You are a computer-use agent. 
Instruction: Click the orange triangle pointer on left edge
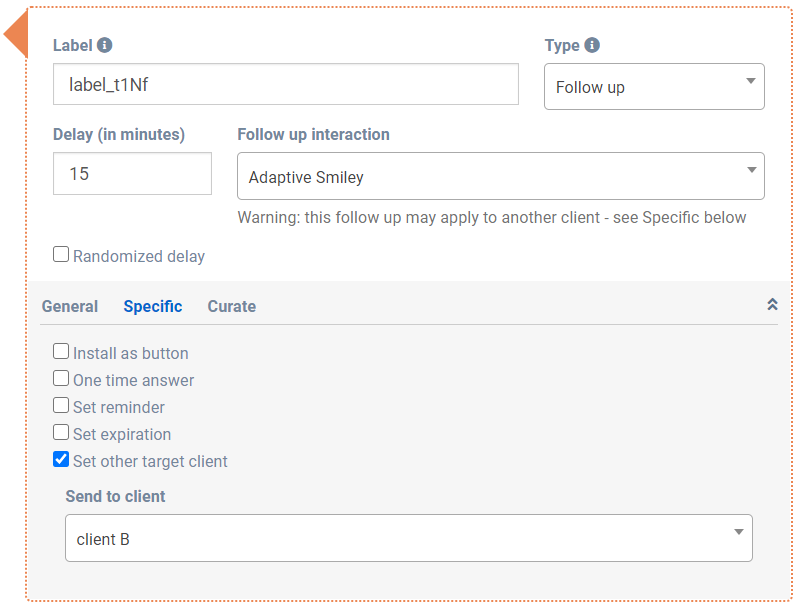coord(16,37)
